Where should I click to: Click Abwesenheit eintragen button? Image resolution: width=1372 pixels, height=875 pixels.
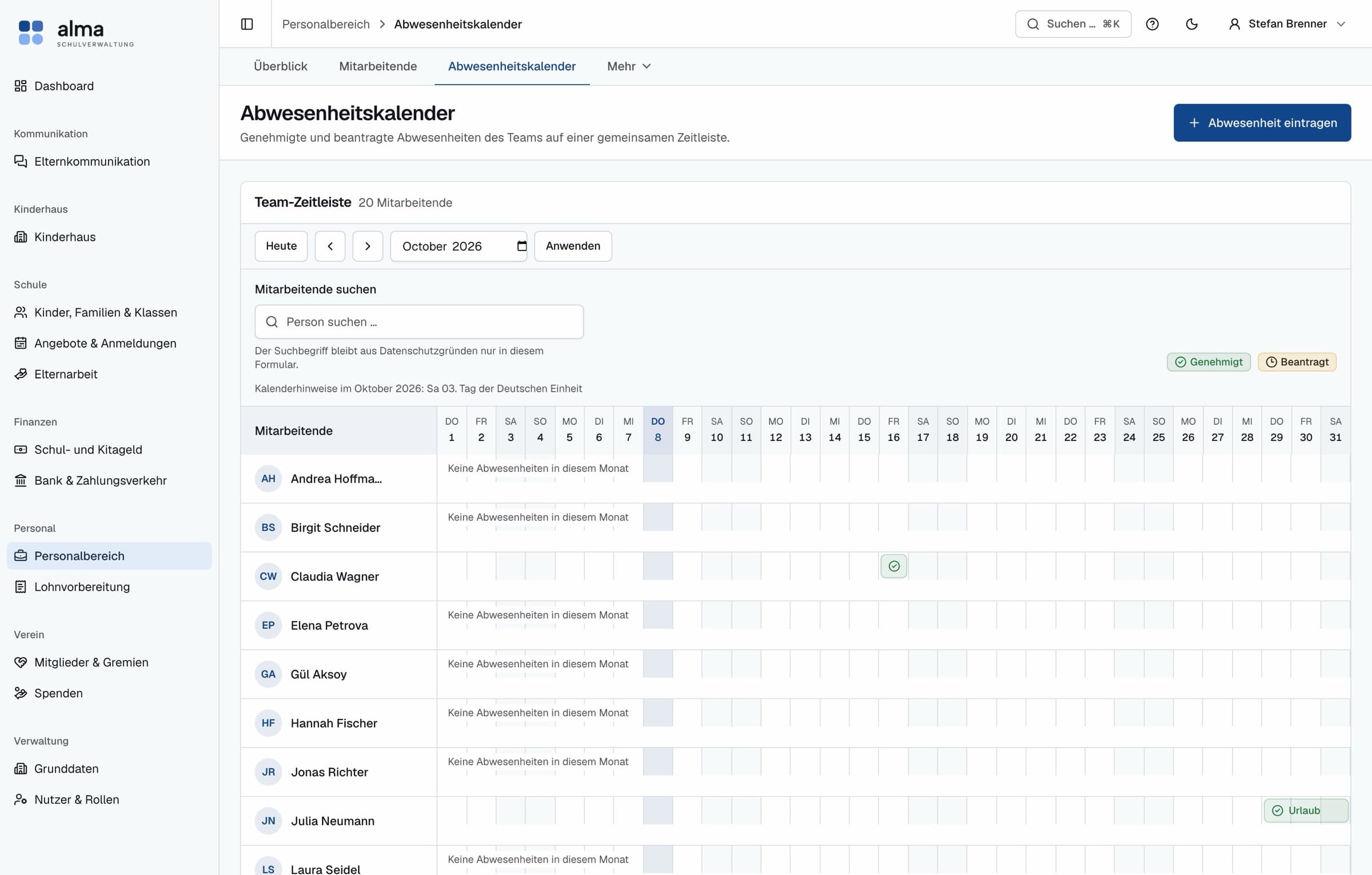(1262, 123)
